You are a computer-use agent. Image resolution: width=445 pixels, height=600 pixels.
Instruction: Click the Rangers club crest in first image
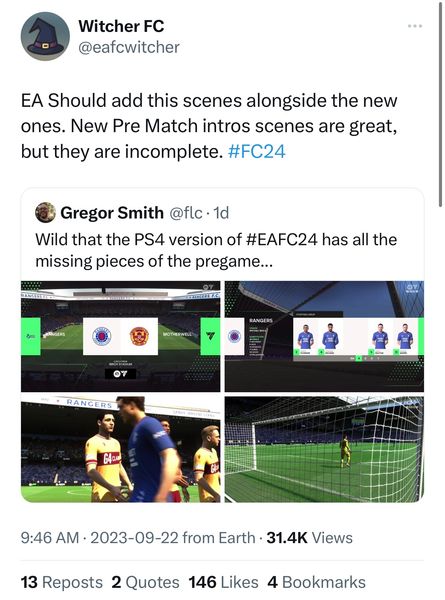102,336
